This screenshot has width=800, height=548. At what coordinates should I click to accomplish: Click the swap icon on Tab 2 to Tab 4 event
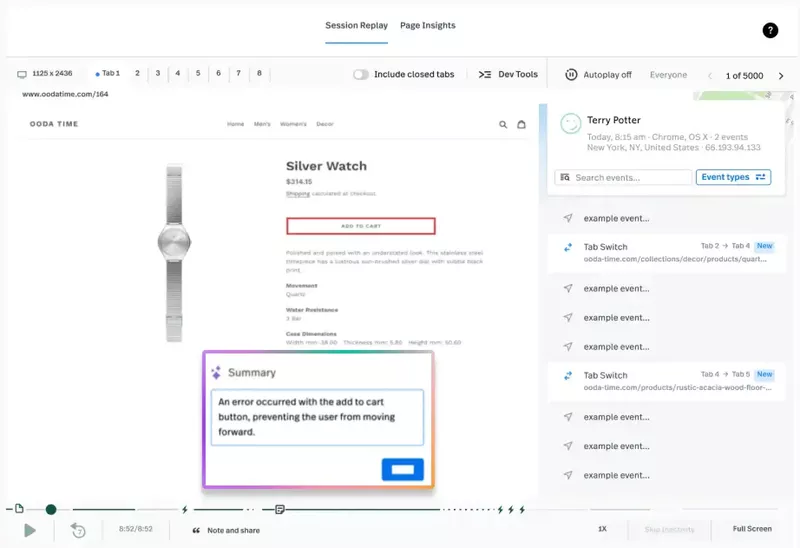point(568,247)
